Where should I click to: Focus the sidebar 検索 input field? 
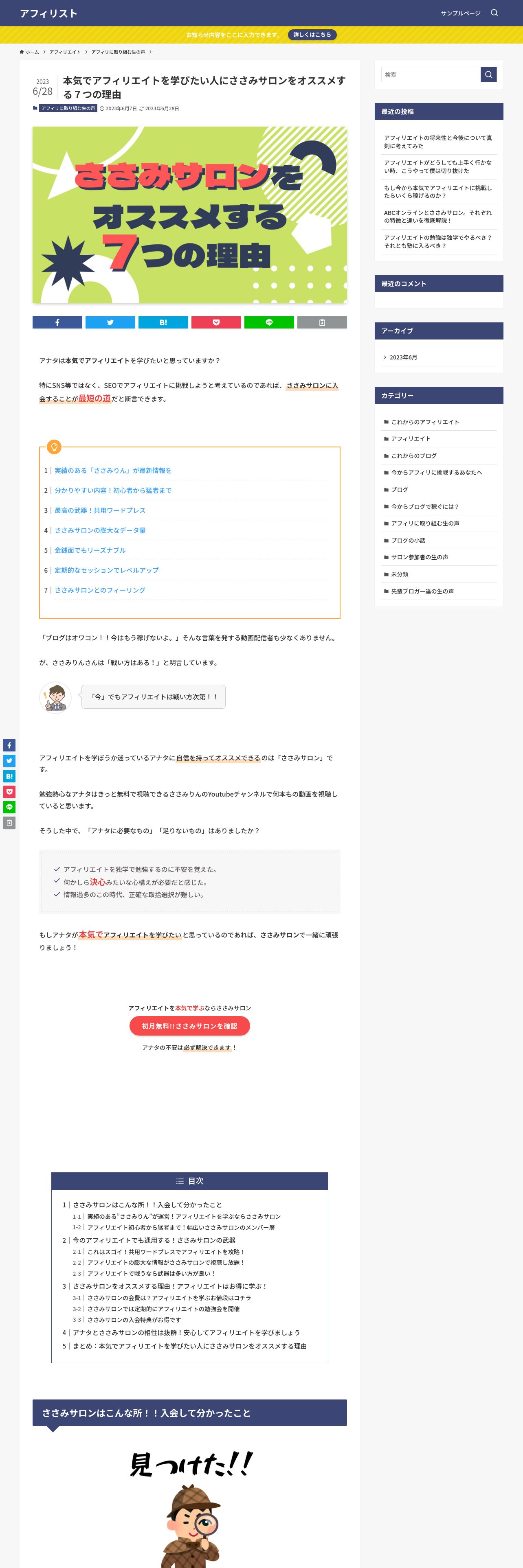click(x=431, y=74)
